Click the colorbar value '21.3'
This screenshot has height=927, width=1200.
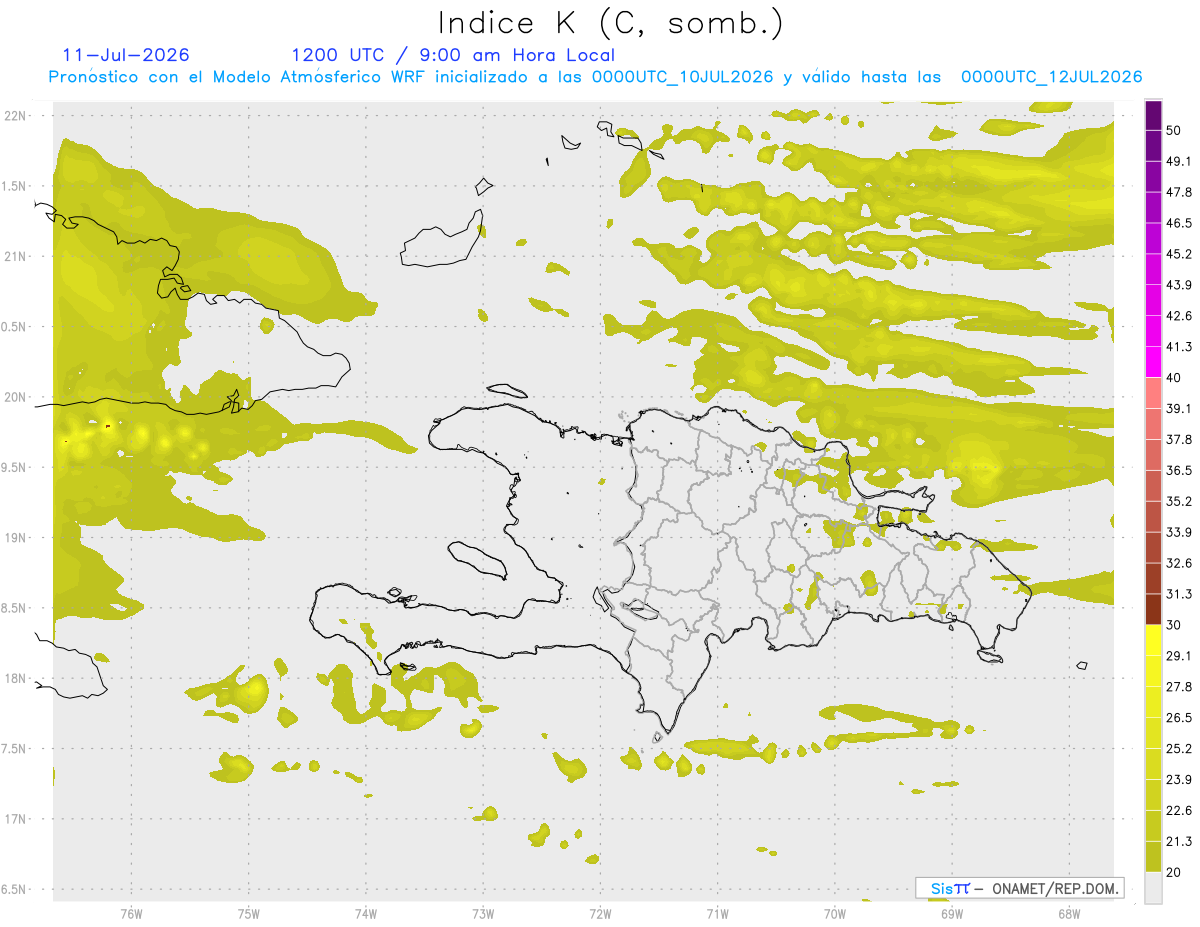[x=1180, y=842]
